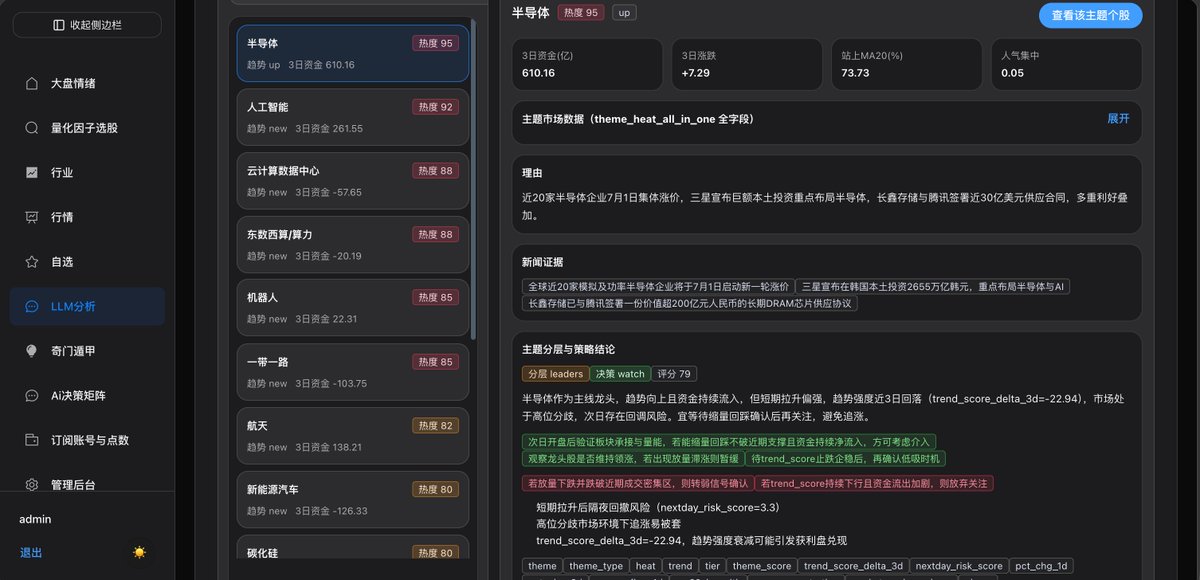Click the collapse-sidebar panel icon
Viewport: 1200px width, 580px height.
(x=59, y=25)
